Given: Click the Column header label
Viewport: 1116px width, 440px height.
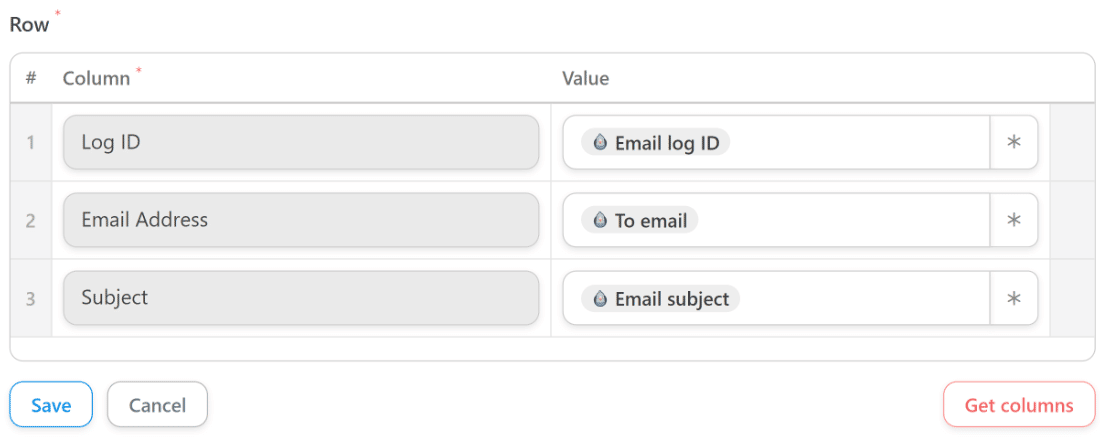Looking at the screenshot, I should 96,78.
